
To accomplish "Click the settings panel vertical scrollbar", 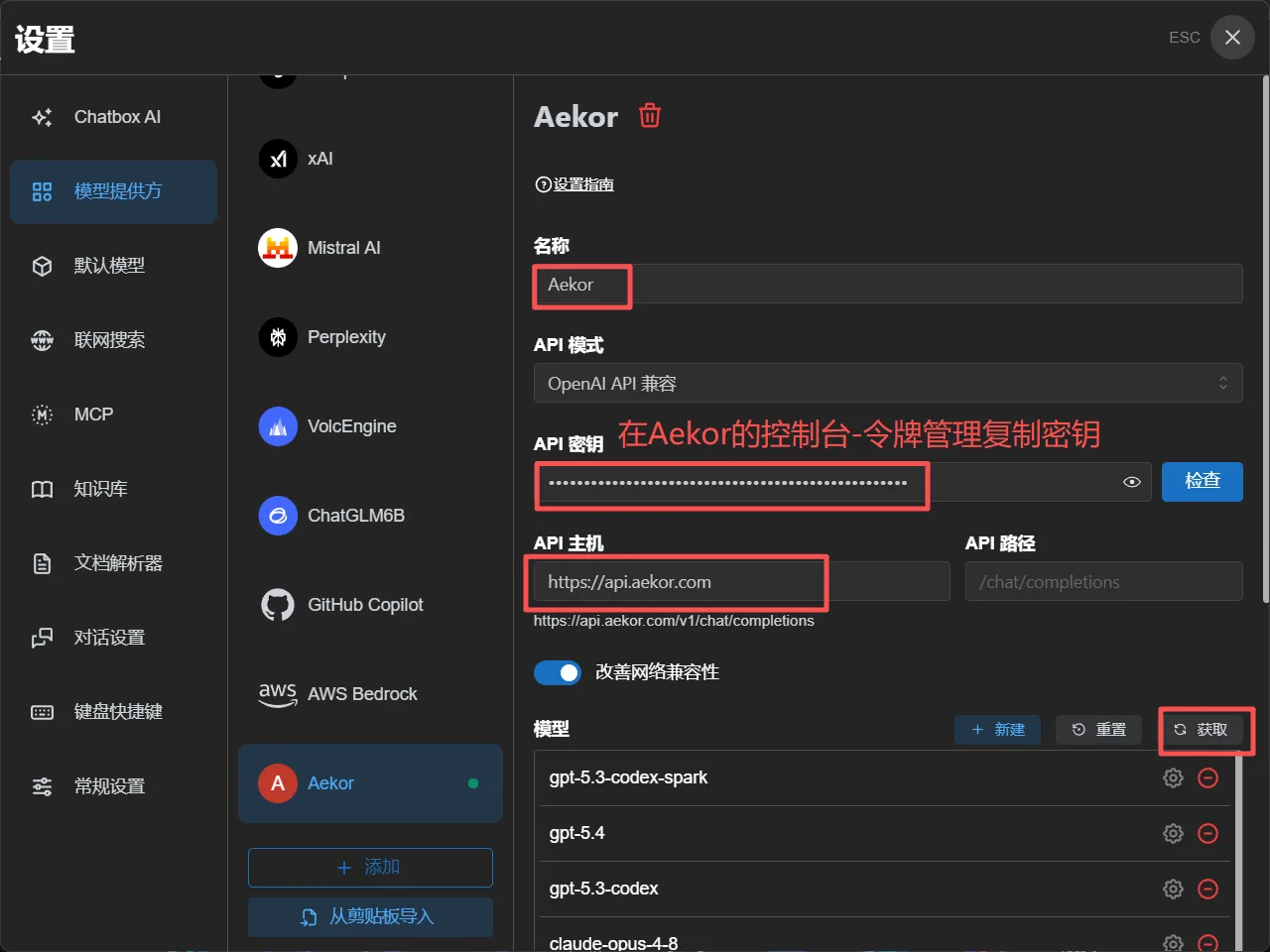I will (x=1264, y=339).
